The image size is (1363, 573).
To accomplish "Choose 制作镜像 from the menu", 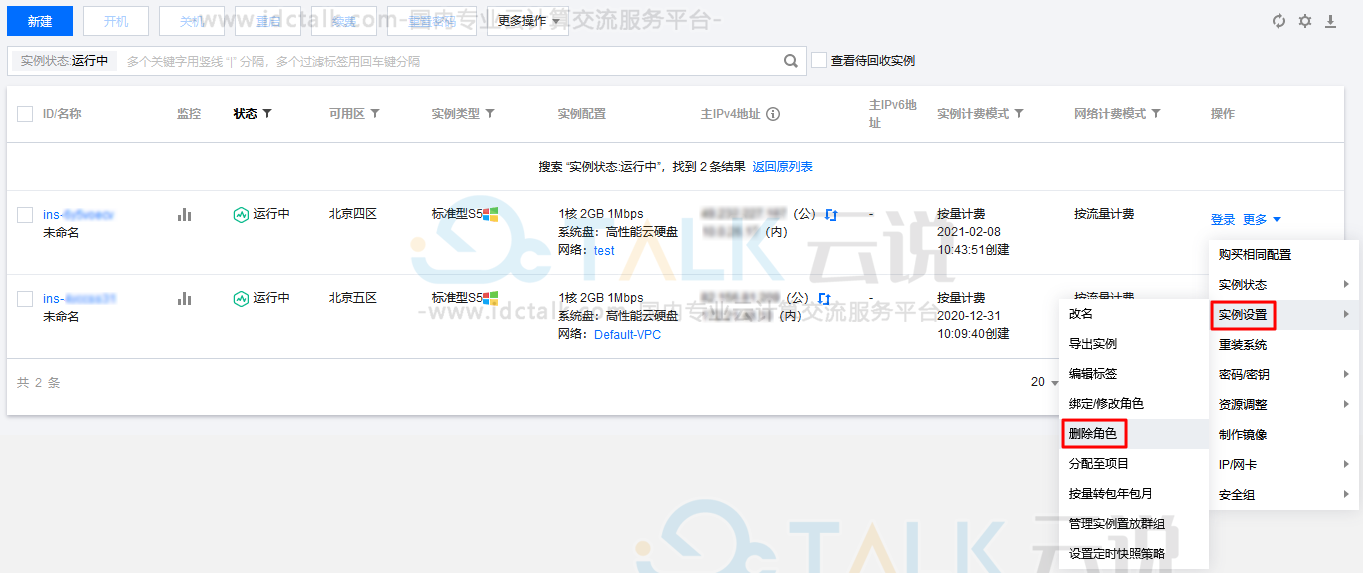I will (1284, 435).
